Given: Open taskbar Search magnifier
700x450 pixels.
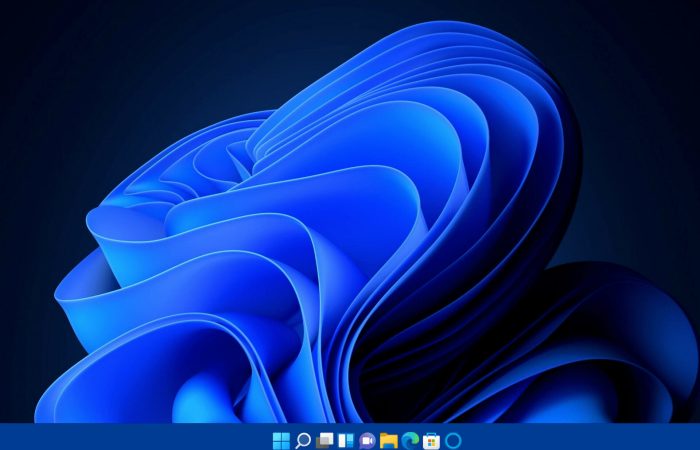Looking at the screenshot, I should pos(303,441).
